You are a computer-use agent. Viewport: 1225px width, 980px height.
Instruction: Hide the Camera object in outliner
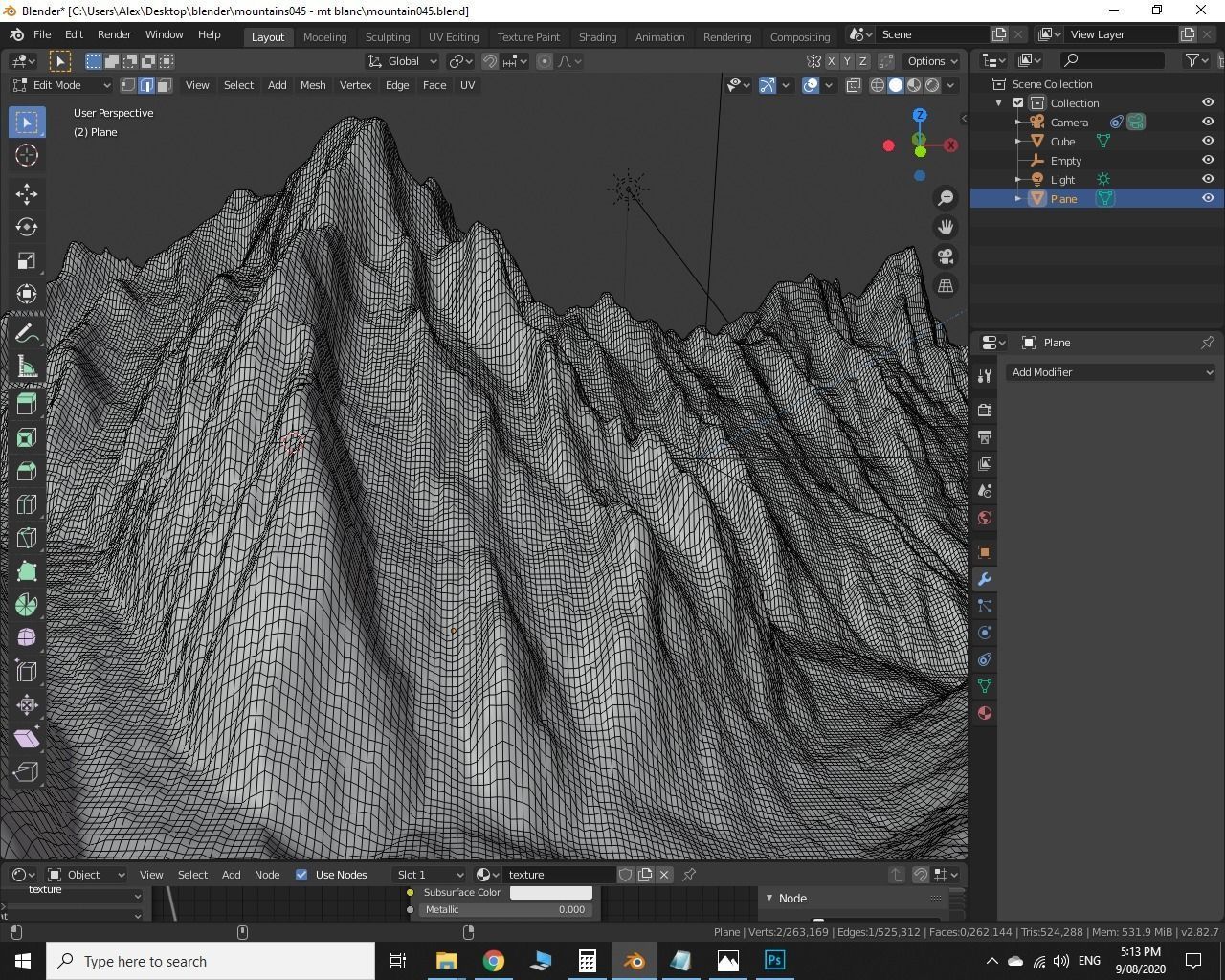[1208, 122]
